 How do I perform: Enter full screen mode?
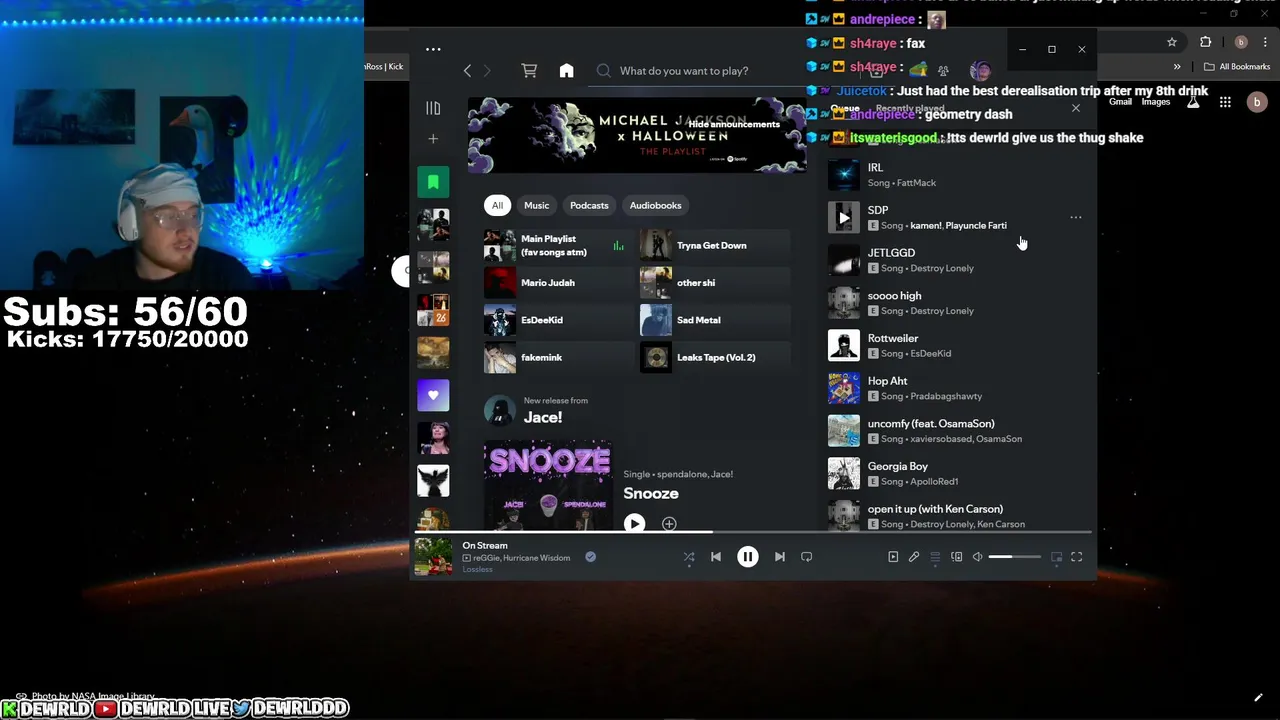pos(1077,557)
